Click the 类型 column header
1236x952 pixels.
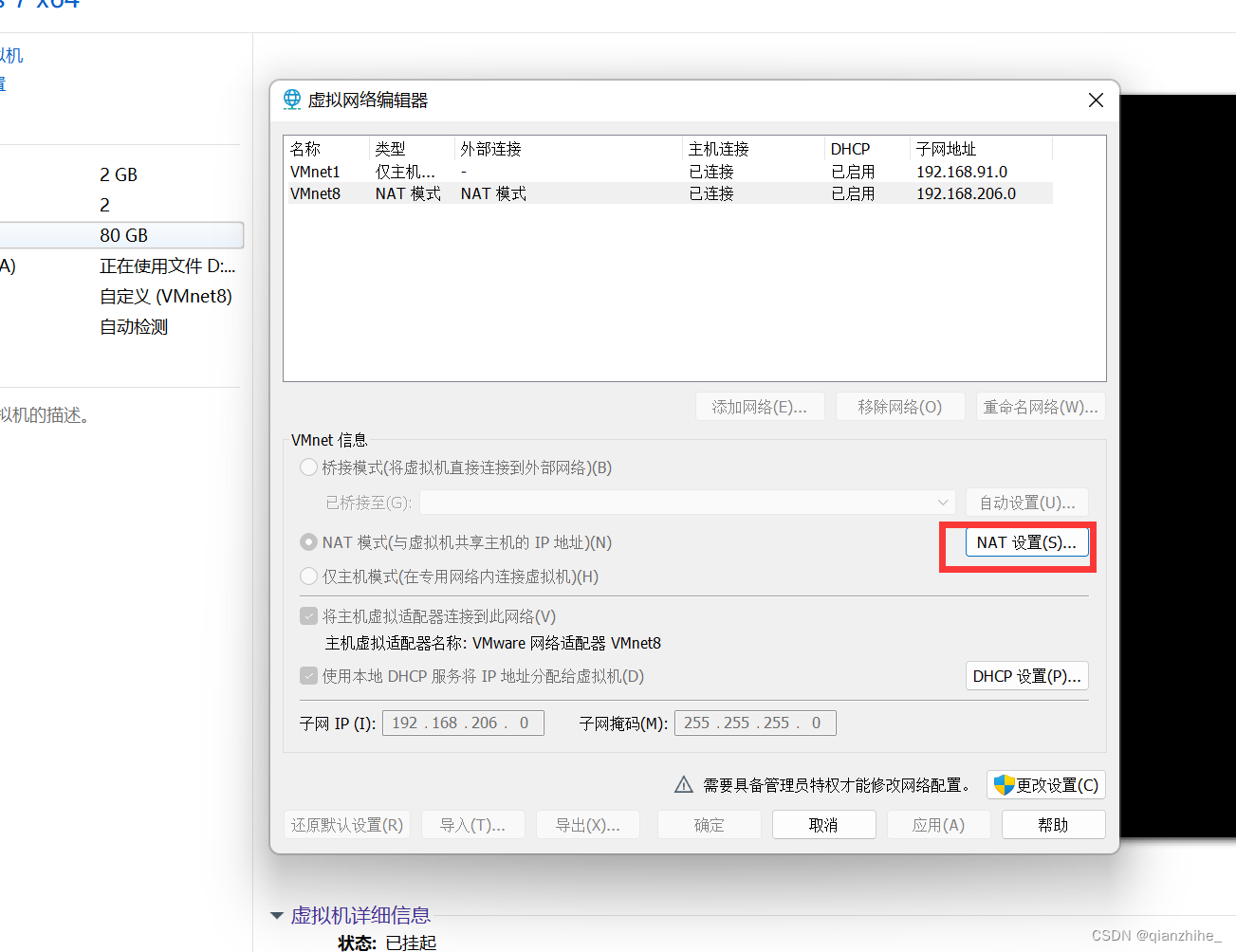(412, 149)
